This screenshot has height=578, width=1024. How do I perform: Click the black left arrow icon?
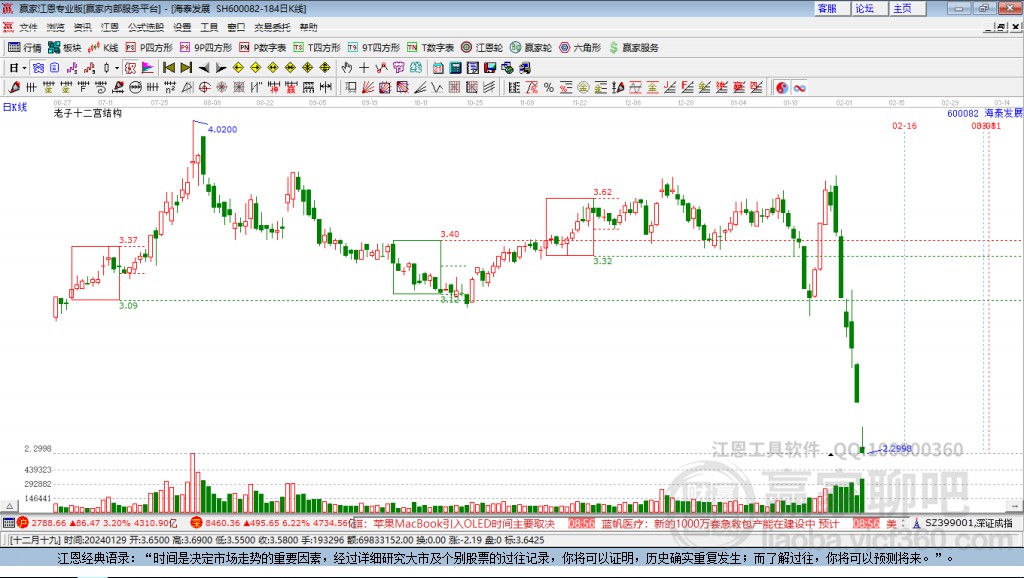pyautogui.click(x=204, y=68)
